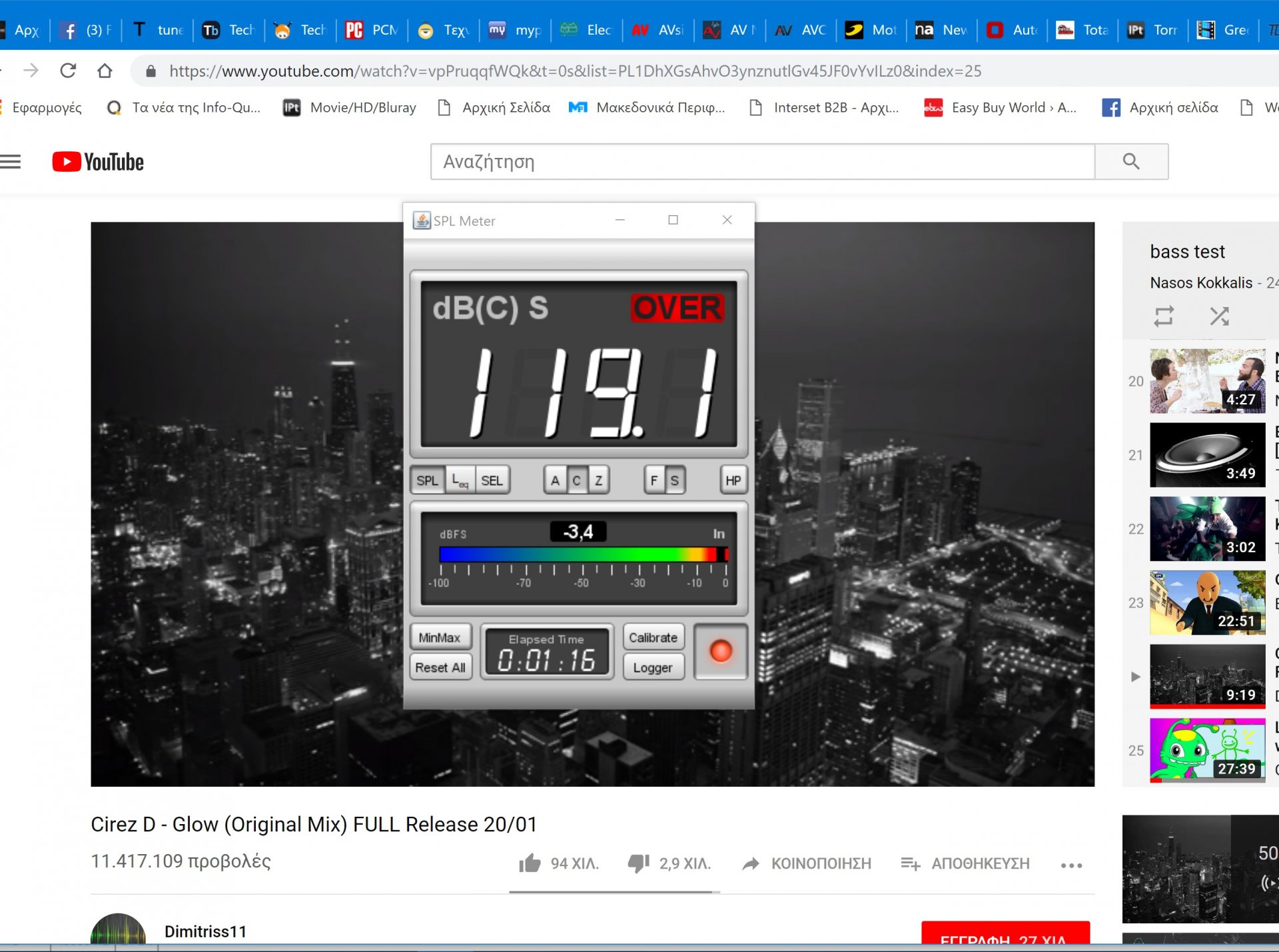The width and height of the screenshot is (1279, 952).
Task: Click the red record button in SPL Meter
Action: tap(720, 652)
